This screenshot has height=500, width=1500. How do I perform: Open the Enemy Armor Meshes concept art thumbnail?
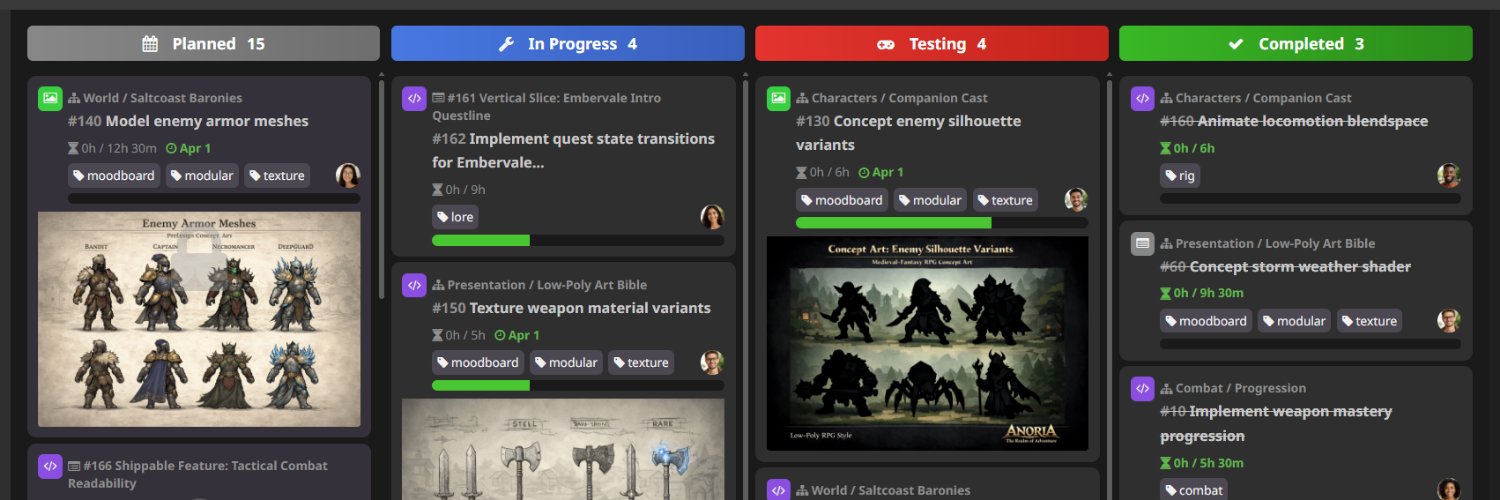199,319
